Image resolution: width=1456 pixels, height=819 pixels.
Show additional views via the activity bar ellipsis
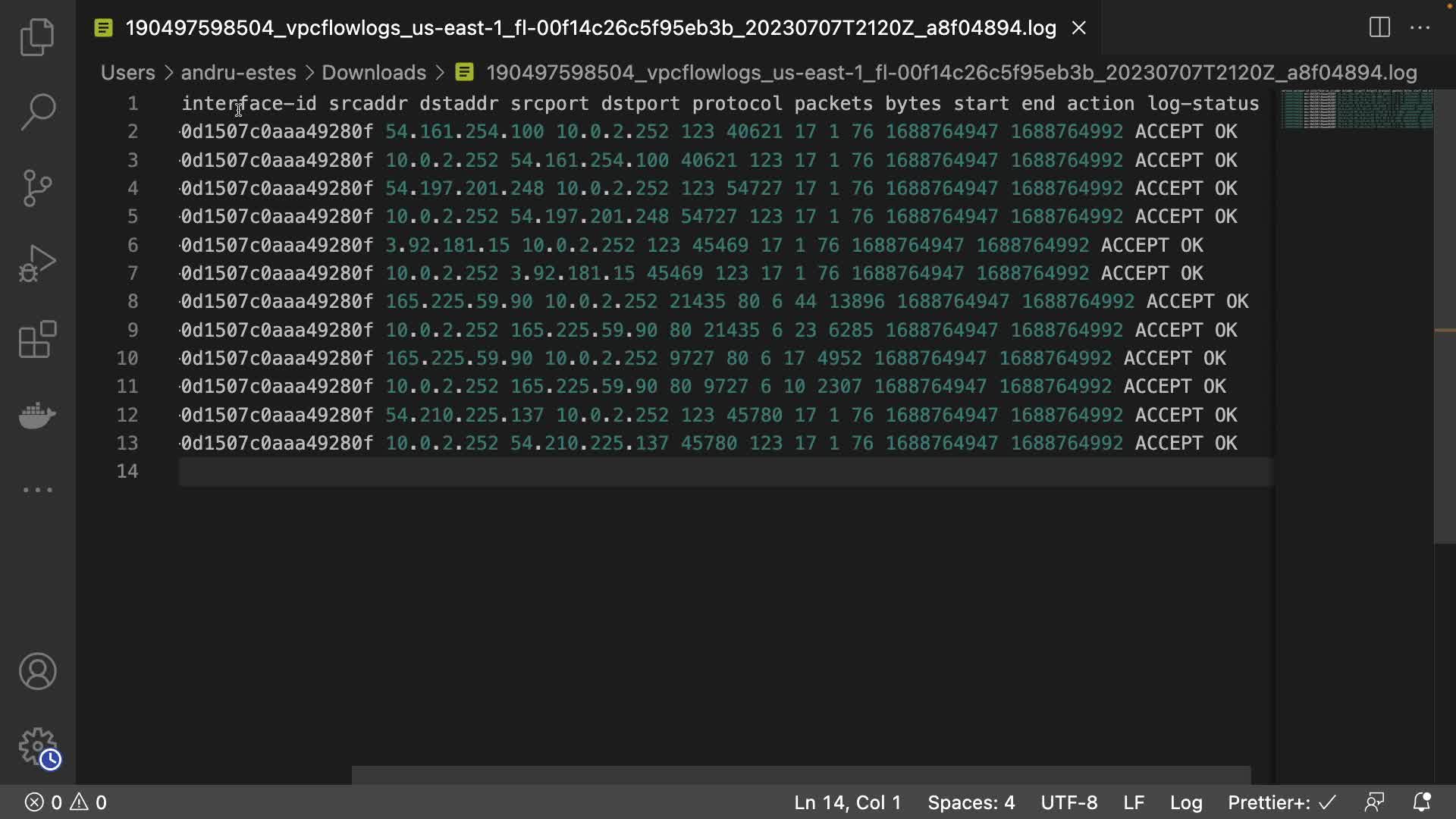(x=37, y=490)
